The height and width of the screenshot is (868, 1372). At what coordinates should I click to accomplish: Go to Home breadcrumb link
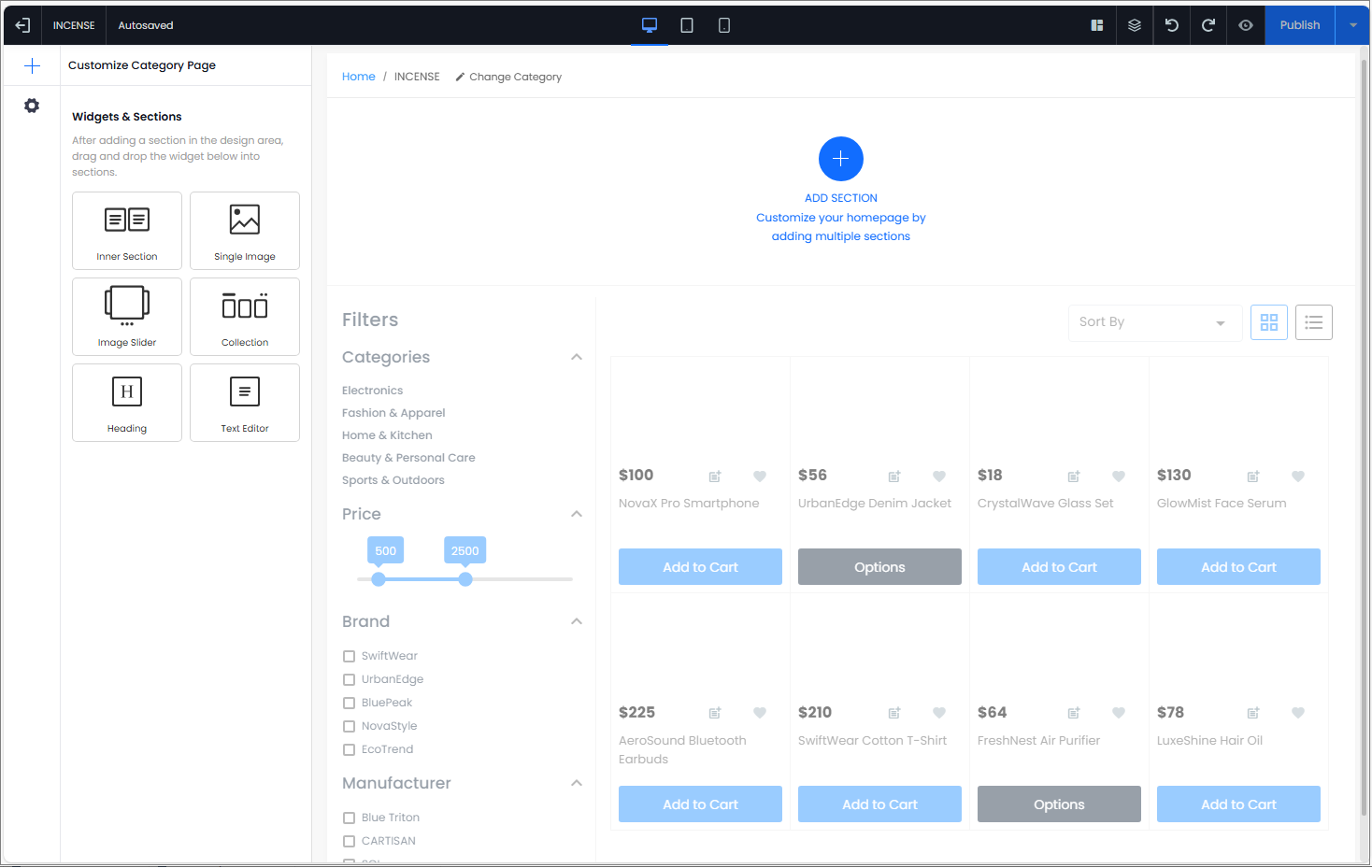point(358,77)
